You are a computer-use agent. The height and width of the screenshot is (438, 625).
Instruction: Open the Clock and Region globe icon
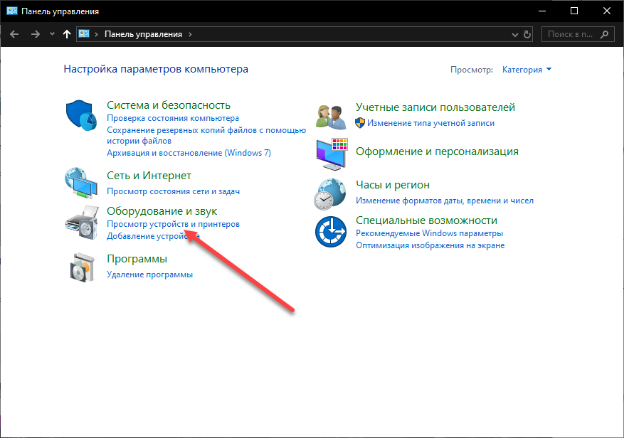pyautogui.click(x=330, y=194)
